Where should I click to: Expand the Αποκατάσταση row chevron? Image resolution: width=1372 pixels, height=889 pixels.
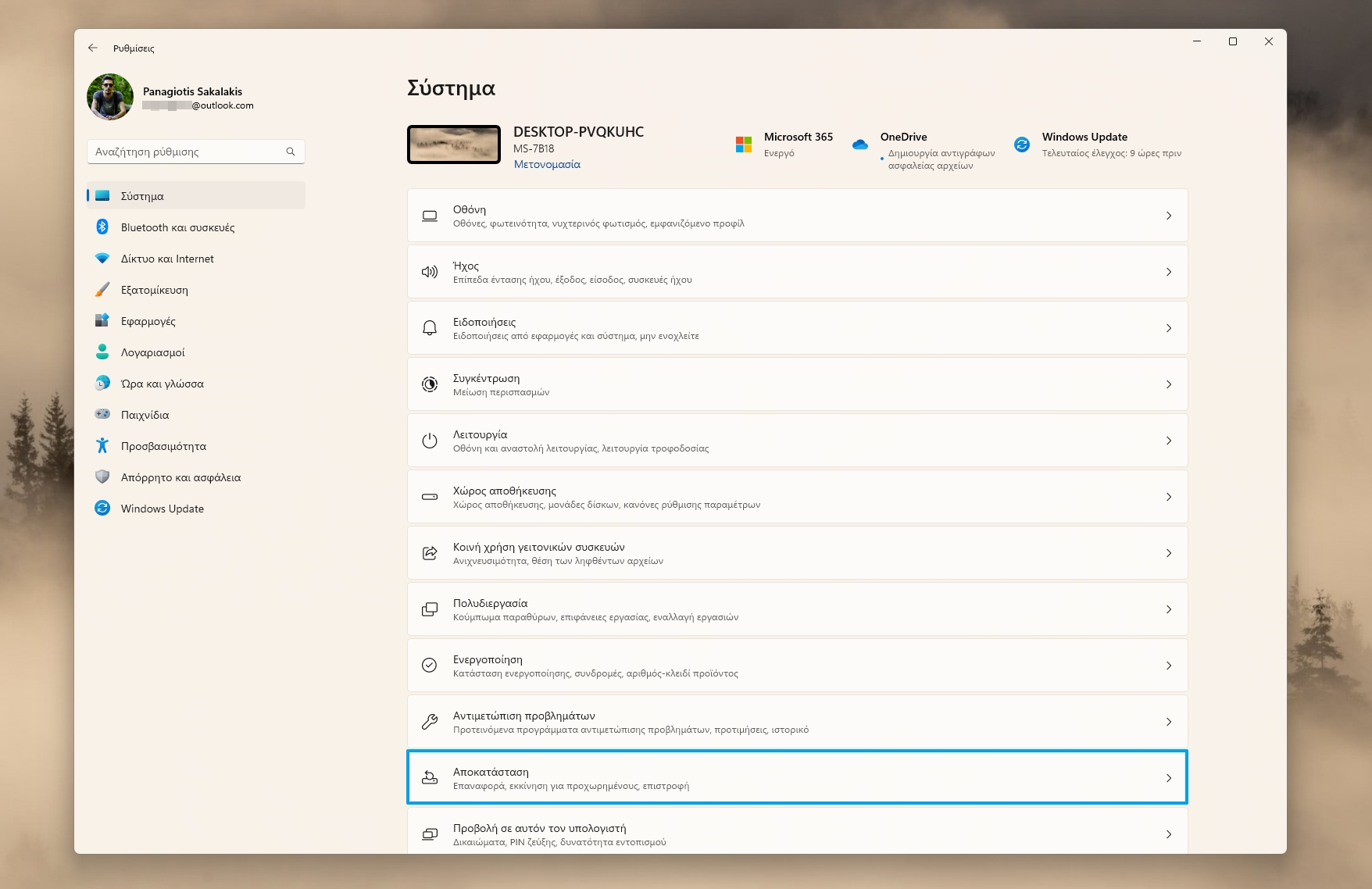click(x=1168, y=778)
